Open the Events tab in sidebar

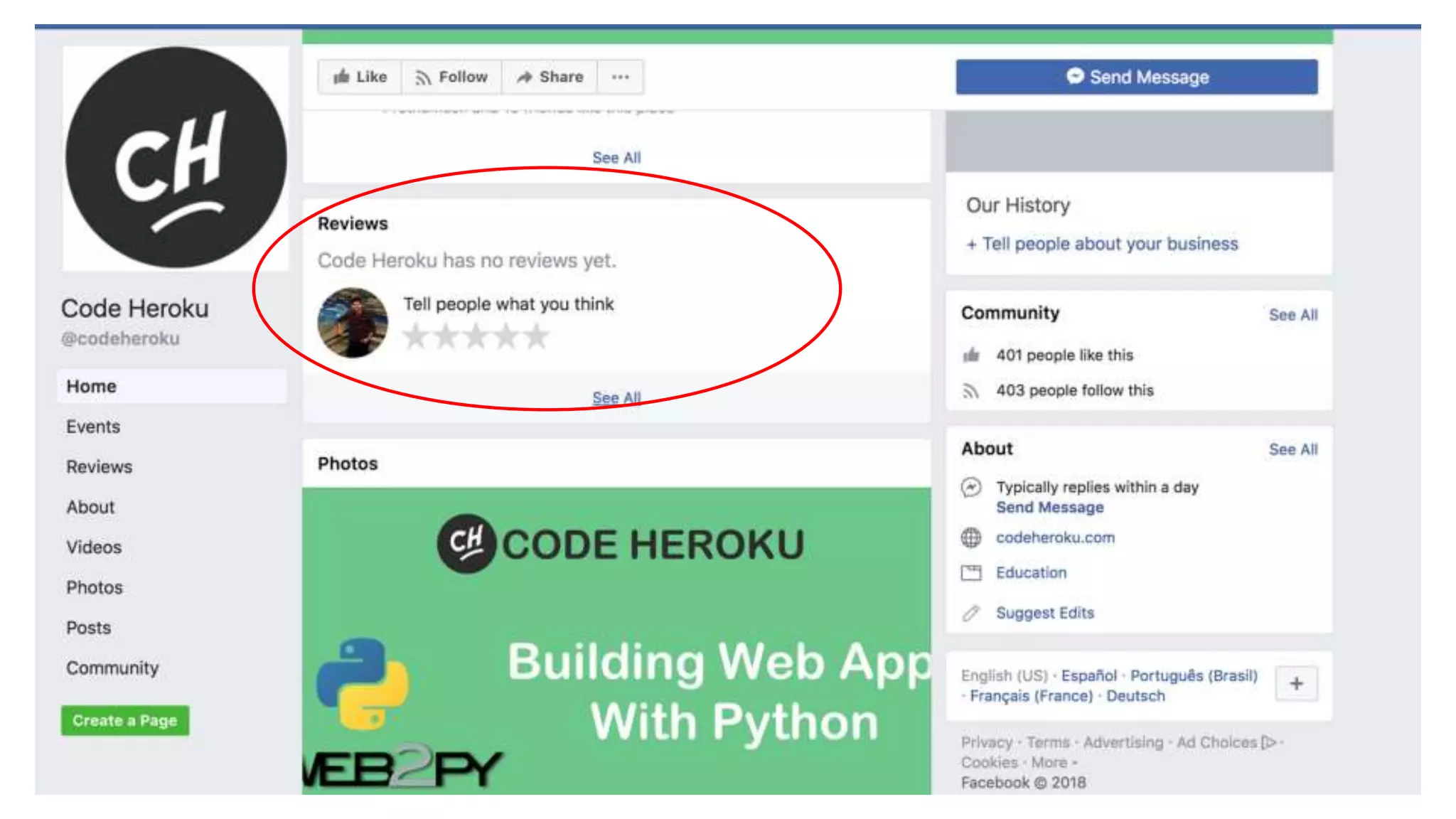[93, 427]
